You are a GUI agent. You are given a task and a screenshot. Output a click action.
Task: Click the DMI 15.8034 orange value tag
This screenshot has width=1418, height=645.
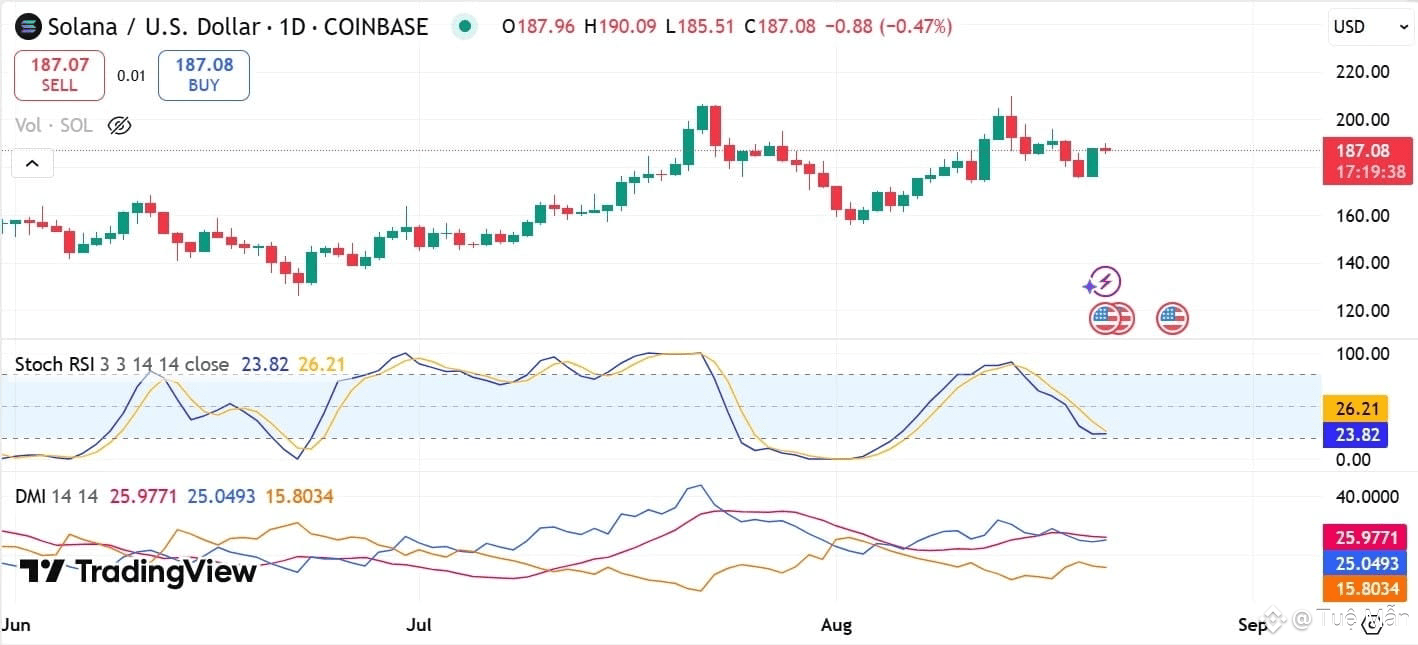pyautogui.click(x=1366, y=589)
